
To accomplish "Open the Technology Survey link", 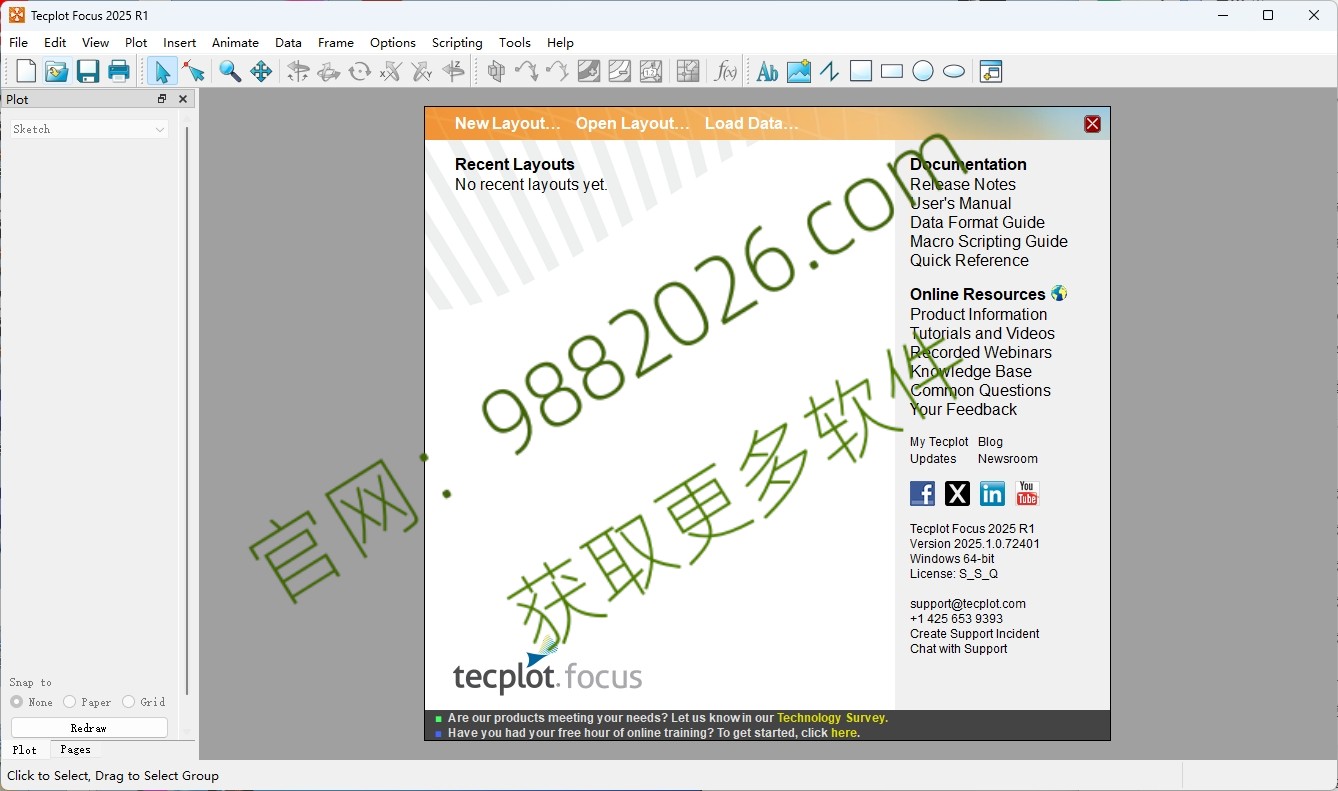I will (x=832, y=718).
